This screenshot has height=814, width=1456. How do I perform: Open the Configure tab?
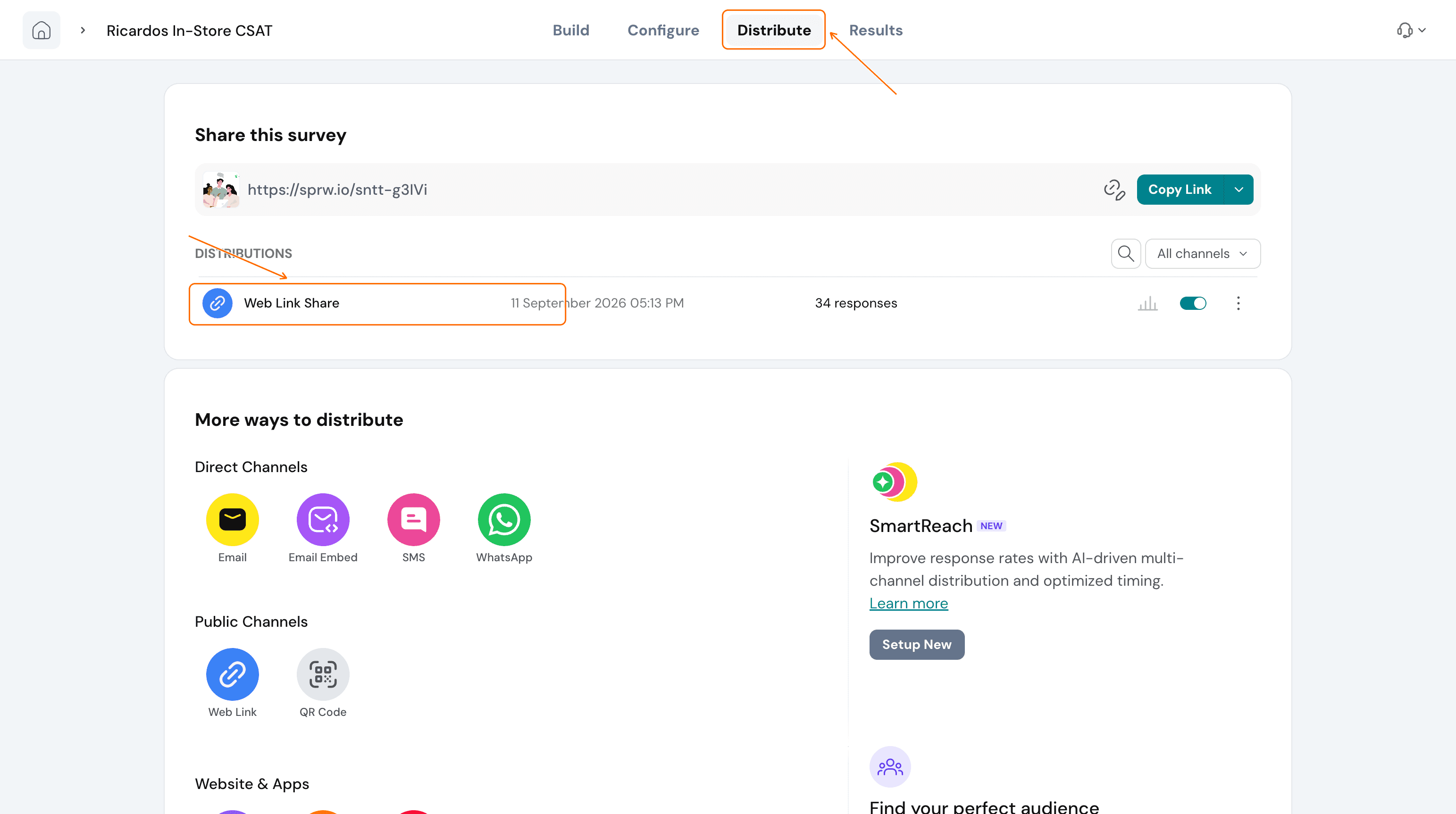pyautogui.click(x=663, y=30)
